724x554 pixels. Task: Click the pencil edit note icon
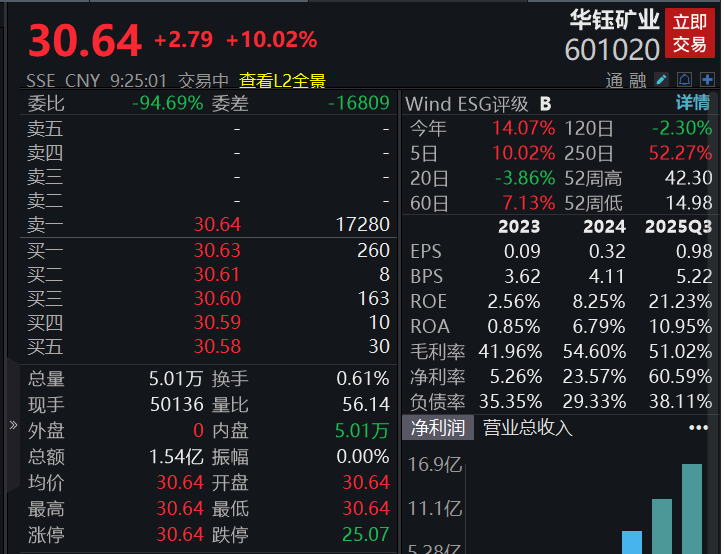662,80
